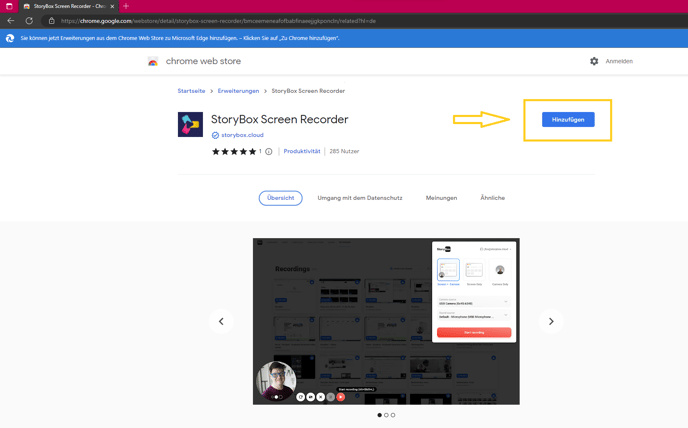The width and height of the screenshot is (688, 428).
Task: Show next screenshot with right chevron
Action: pyautogui.click(x=551, y=321)
